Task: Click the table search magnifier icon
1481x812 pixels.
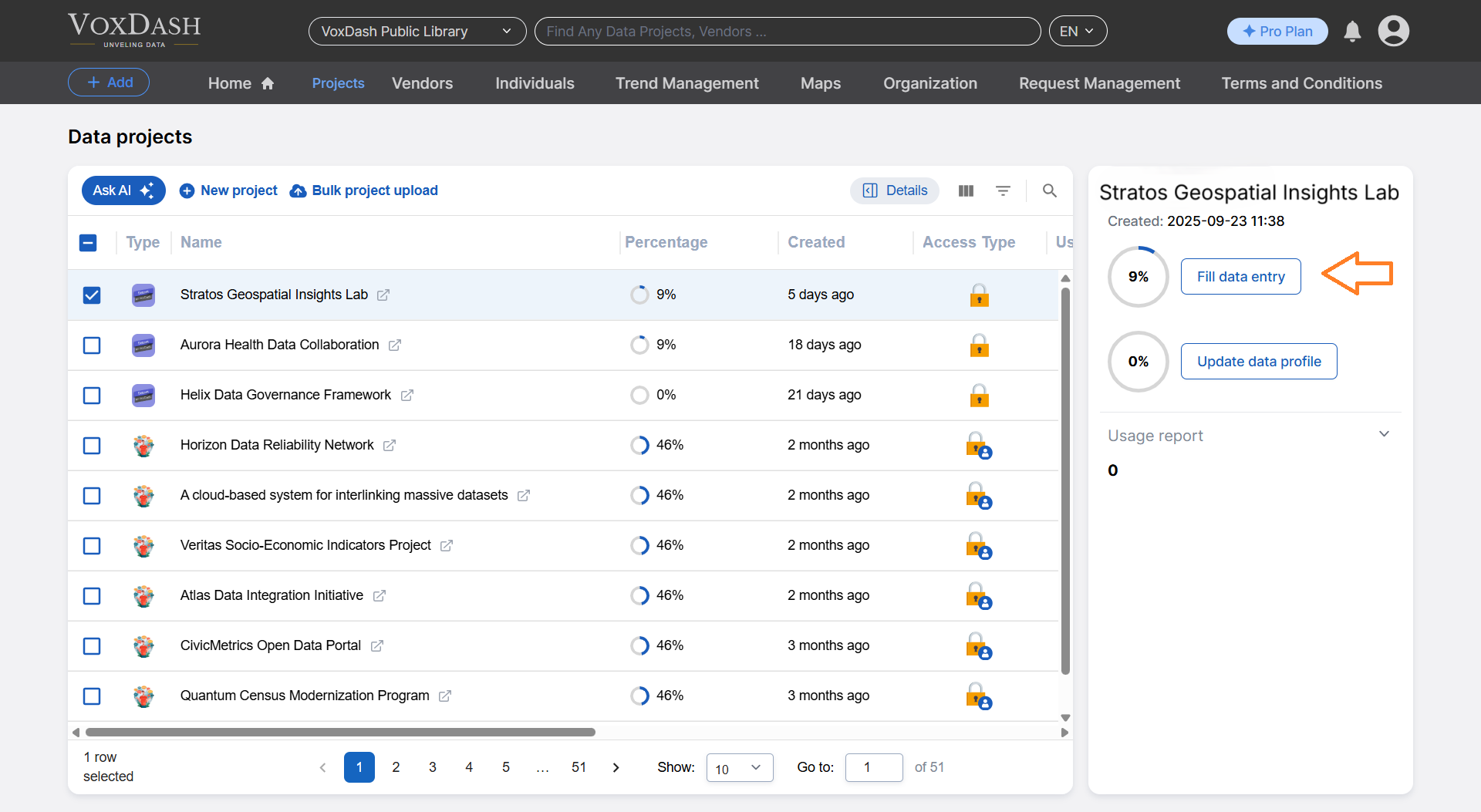Action: pyautogui.click(x=1049, y=190)
